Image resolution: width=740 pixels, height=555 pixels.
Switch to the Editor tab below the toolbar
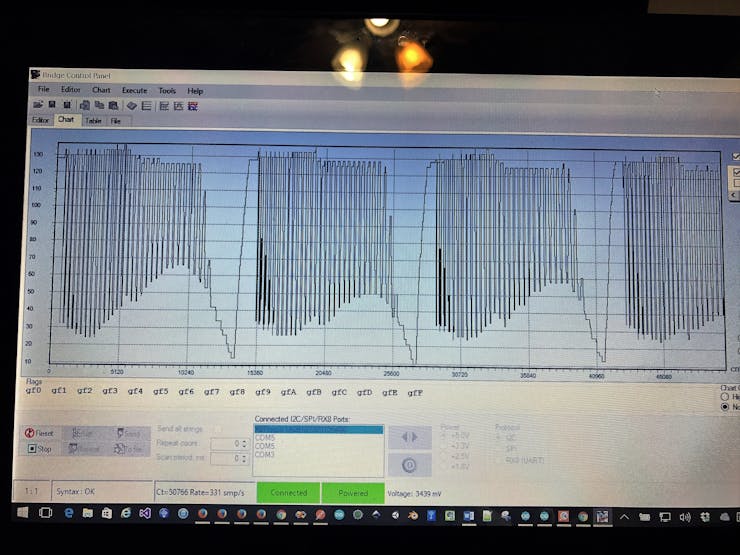[41, 120]
